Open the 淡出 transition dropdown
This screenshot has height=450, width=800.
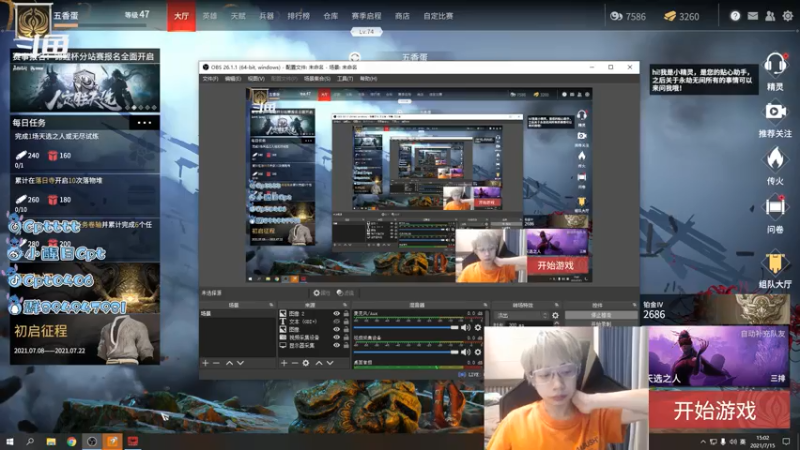[x=522, y=315]
